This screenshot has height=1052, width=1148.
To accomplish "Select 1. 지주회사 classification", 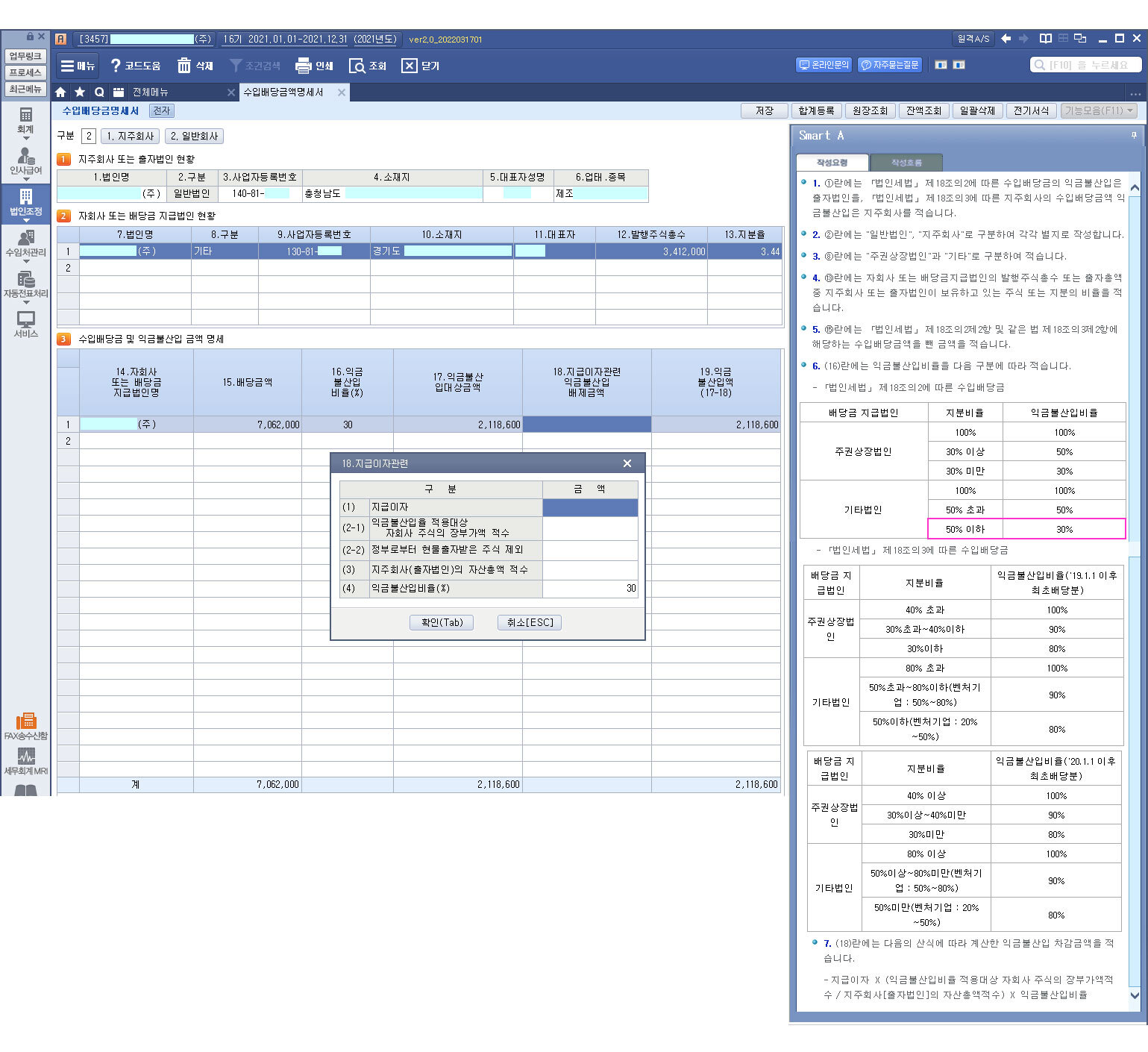I will point(130,136).
